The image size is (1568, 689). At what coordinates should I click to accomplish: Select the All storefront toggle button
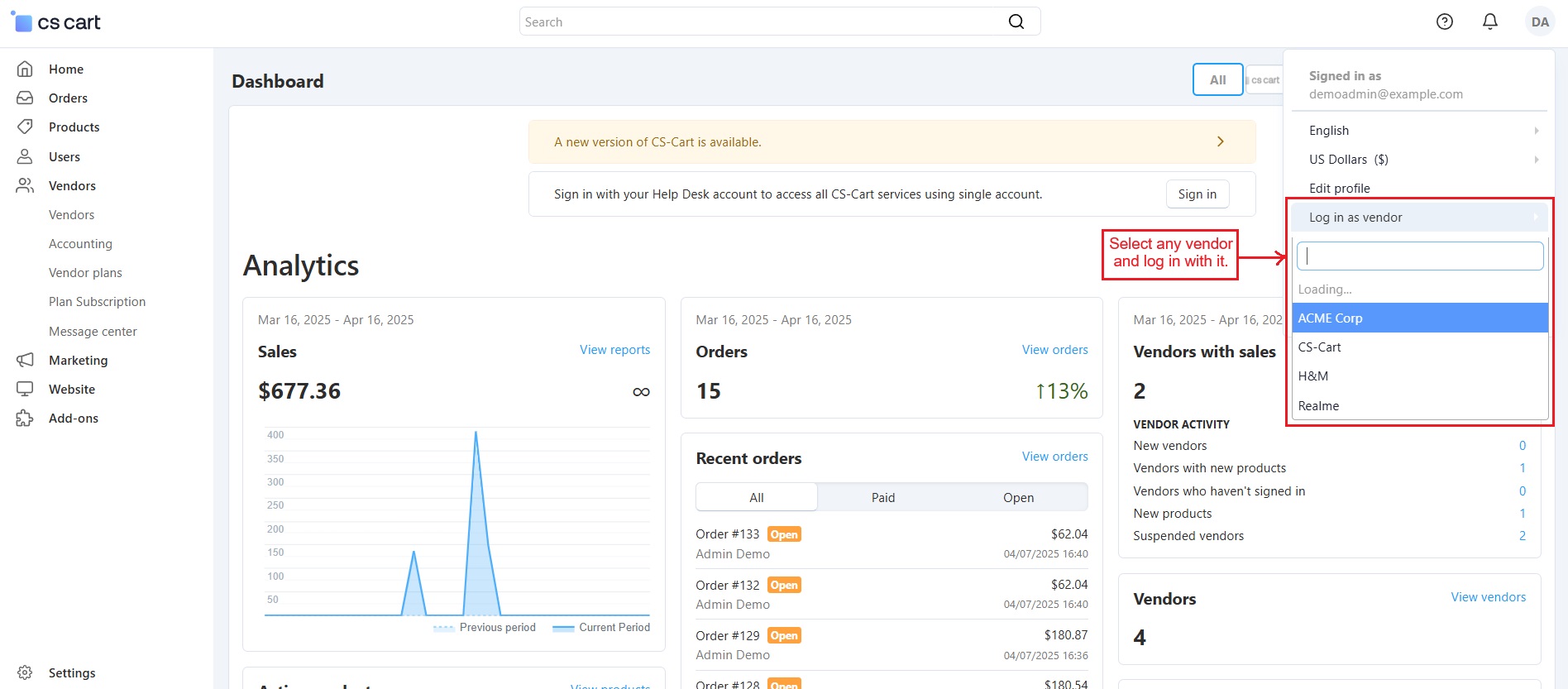click(1217, 80)
